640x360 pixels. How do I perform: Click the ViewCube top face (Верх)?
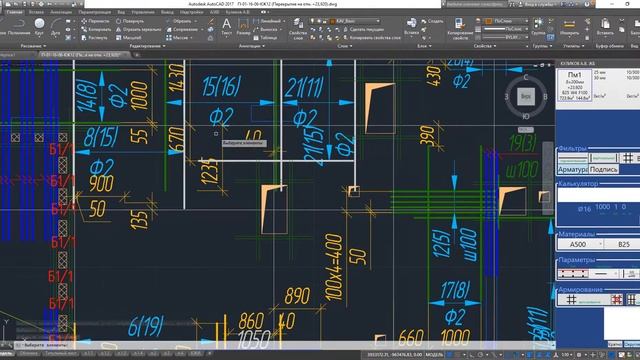[x=526, y=97]
